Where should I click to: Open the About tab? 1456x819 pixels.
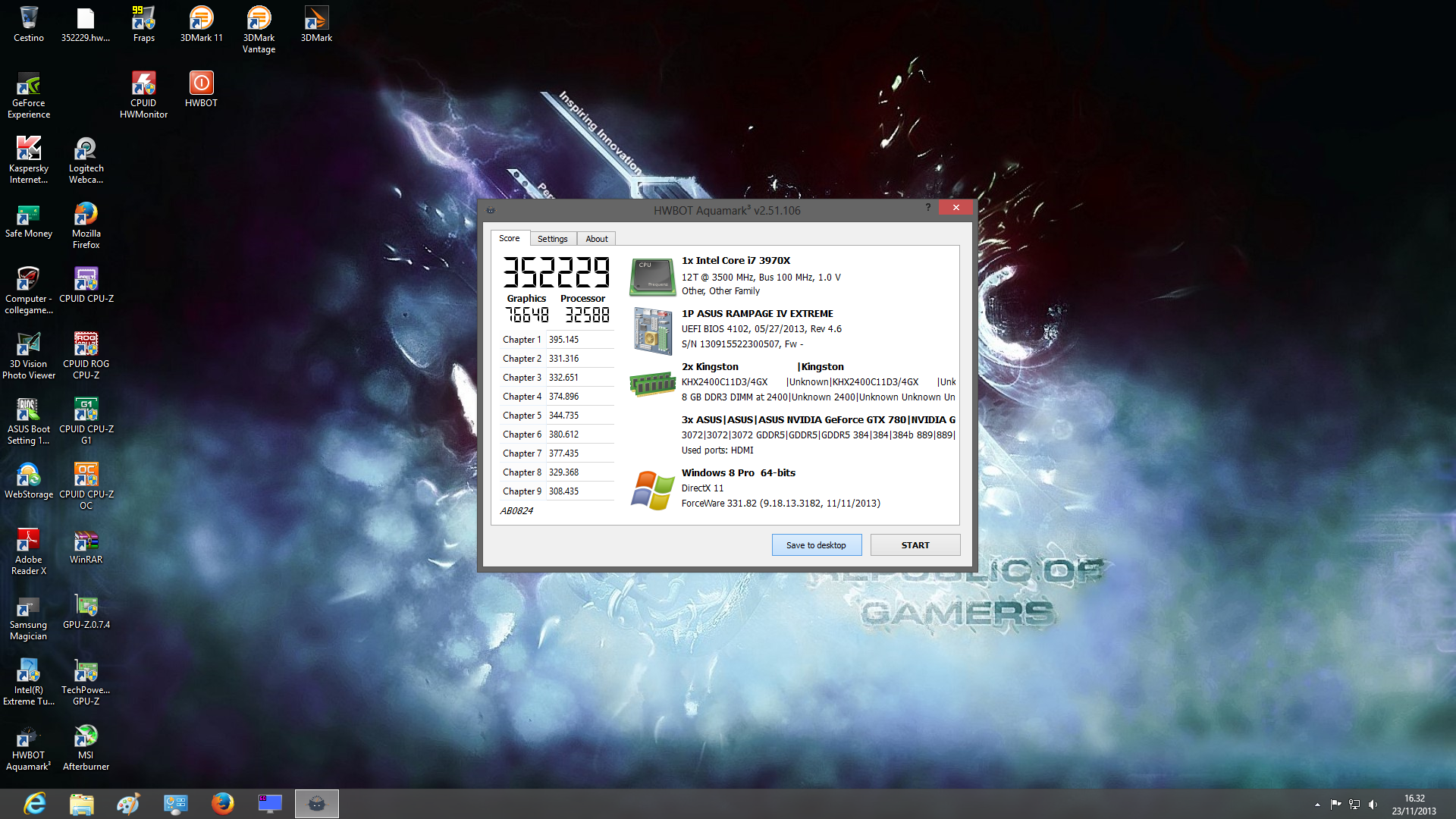pos(597,239)
